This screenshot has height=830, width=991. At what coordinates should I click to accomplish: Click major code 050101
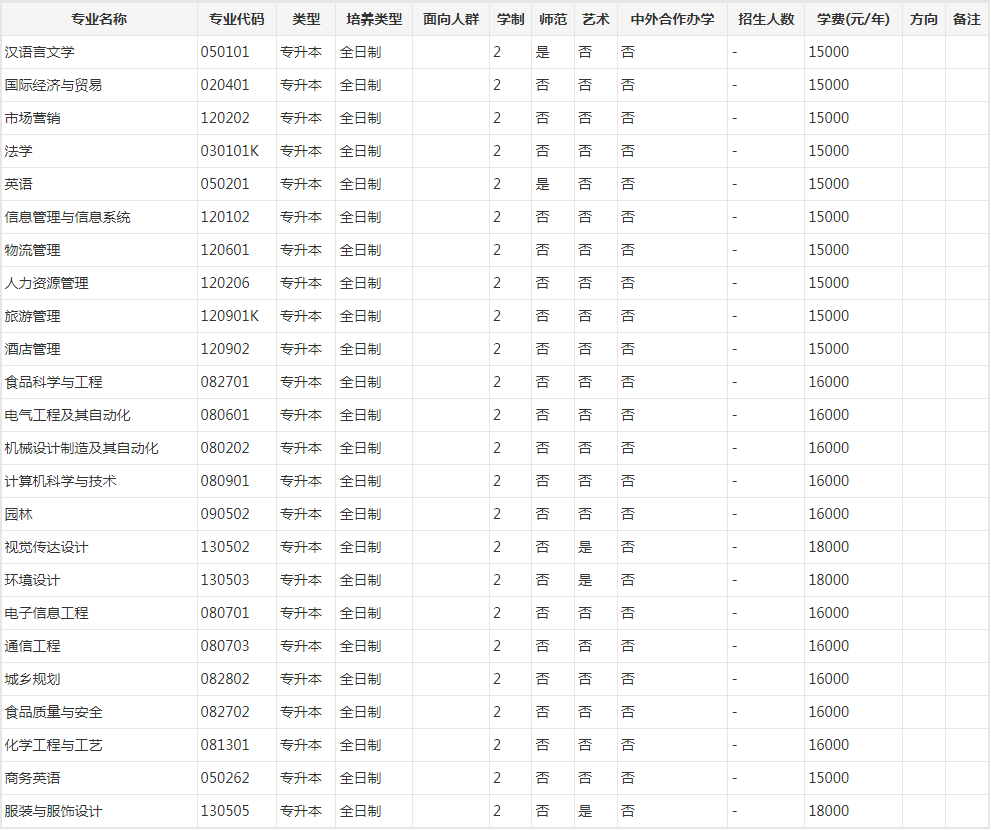[225, 52]
